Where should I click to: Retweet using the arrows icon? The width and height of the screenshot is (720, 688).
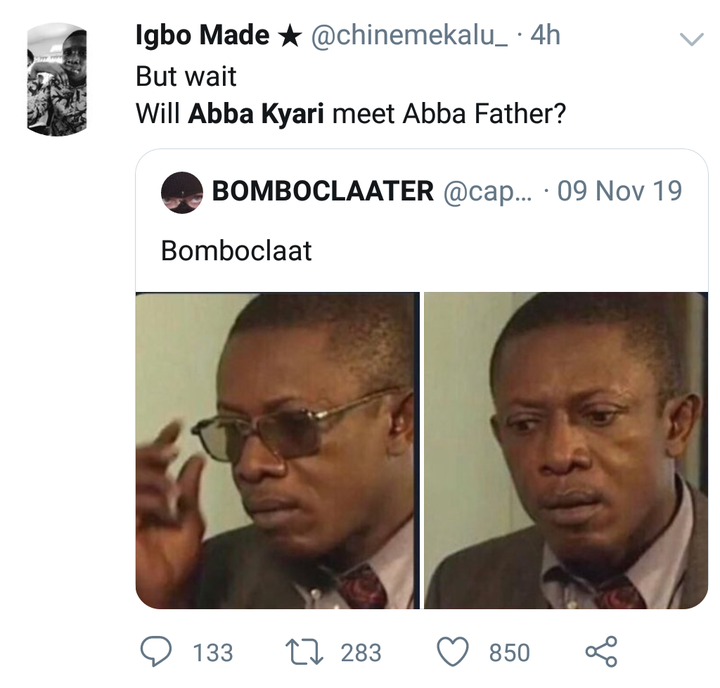[304, 652]
